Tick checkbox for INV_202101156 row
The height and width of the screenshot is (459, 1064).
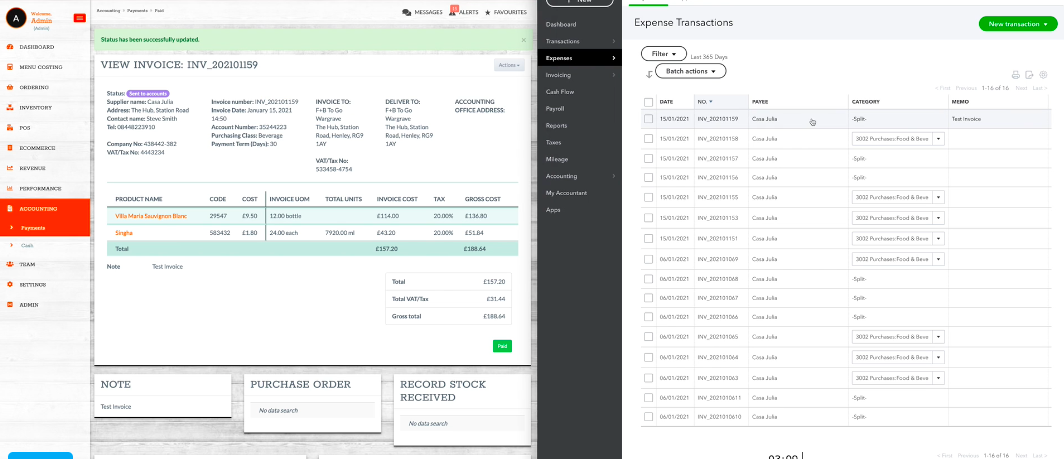pyautogui.click(x=649, y=177)
